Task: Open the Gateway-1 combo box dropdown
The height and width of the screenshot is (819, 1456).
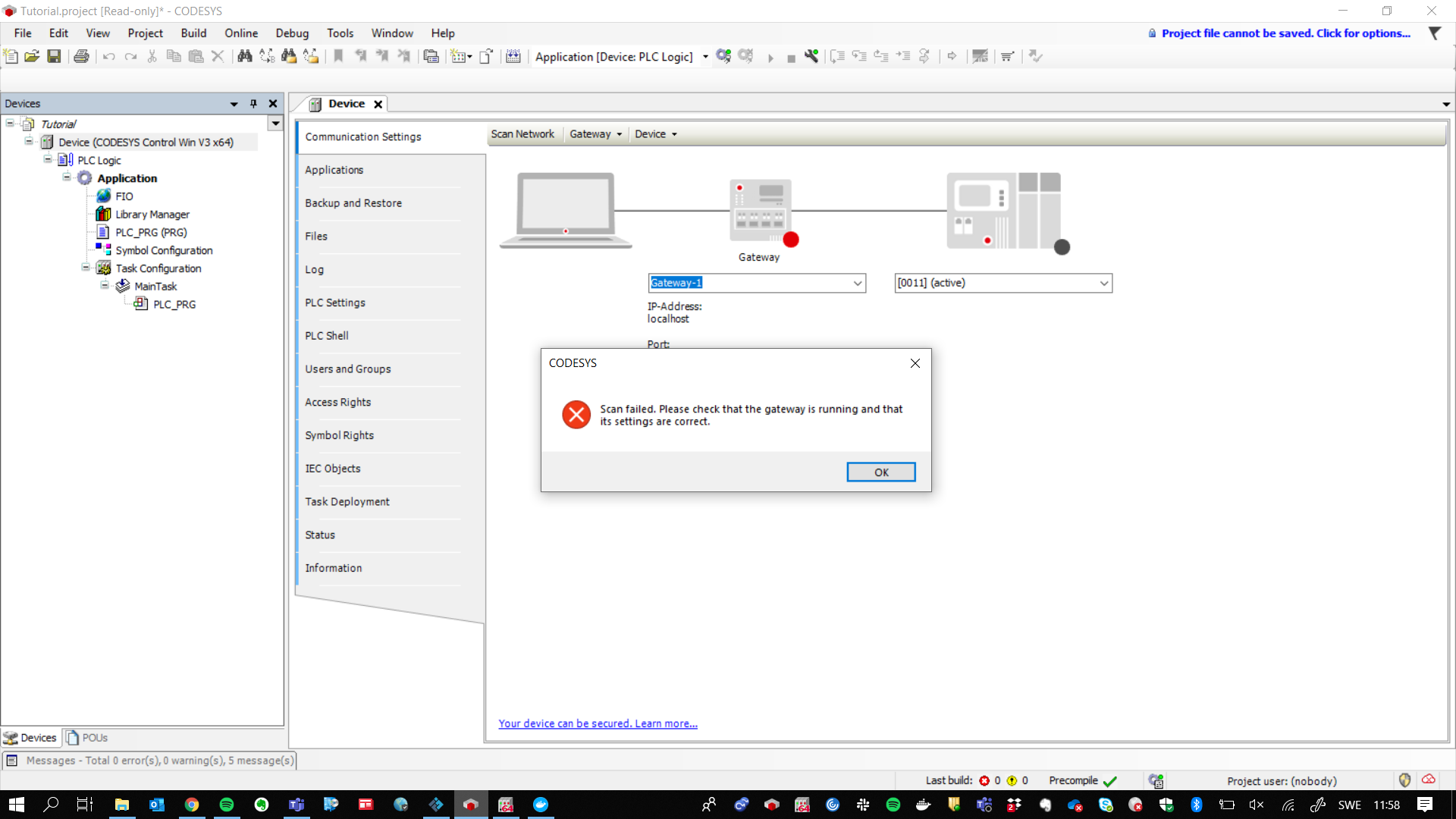Action: [x=857, y=283]
